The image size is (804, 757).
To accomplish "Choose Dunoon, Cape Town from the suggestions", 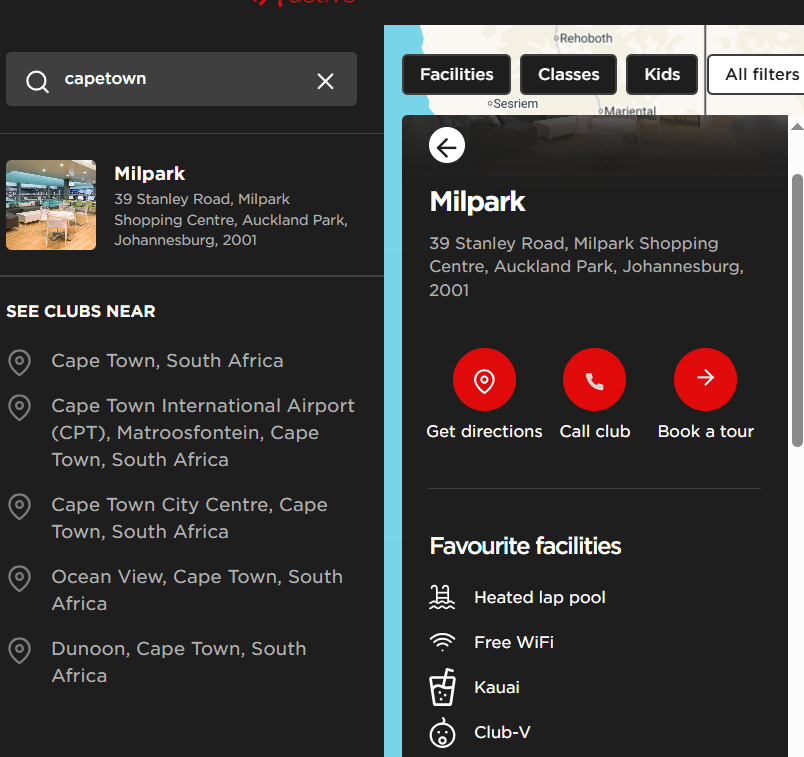I will (178, 661).
